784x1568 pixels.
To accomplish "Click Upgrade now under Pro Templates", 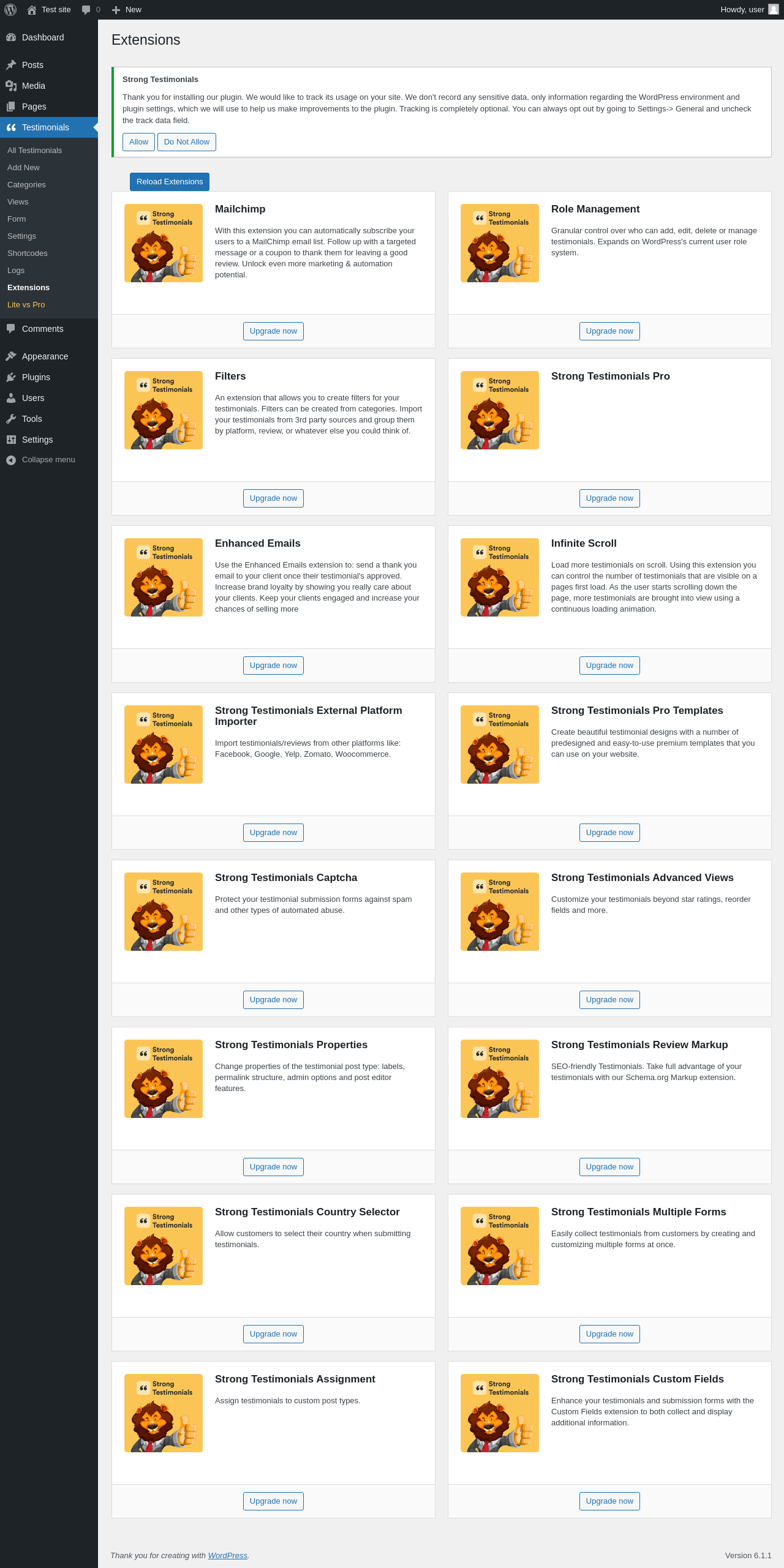I will pyautogui.click(x=609, y=833).
